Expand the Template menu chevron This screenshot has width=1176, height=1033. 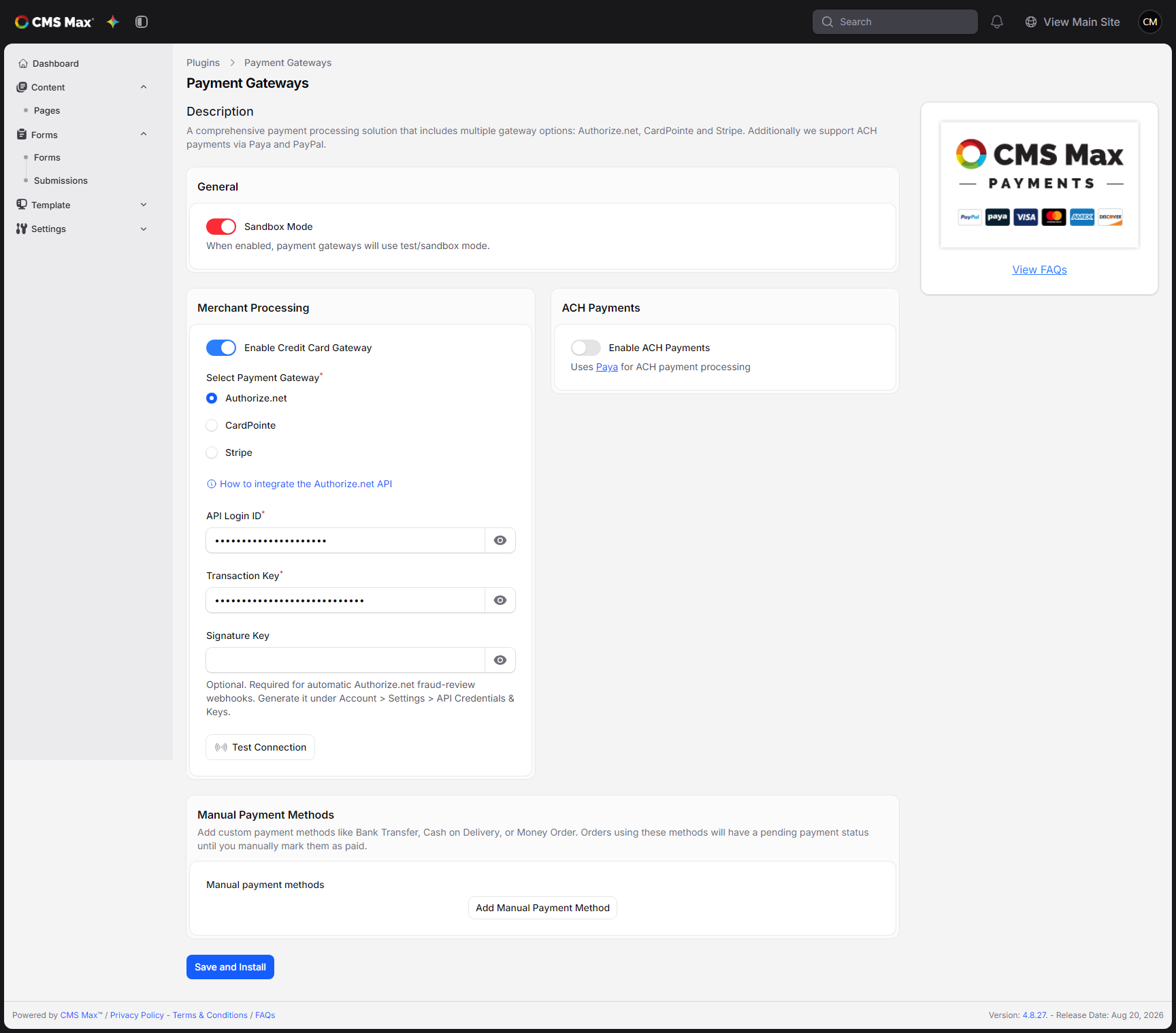[144, 205]
